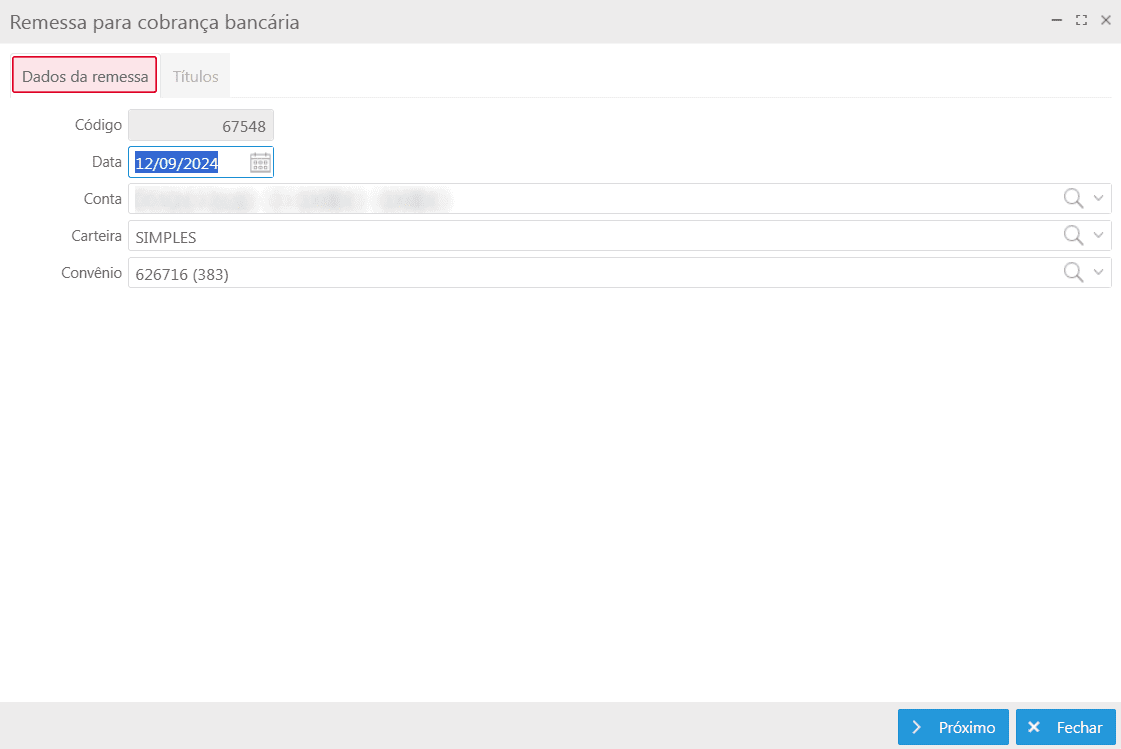Focus the Data input field
Screen dimensions: 1121x749
[190, 163]
